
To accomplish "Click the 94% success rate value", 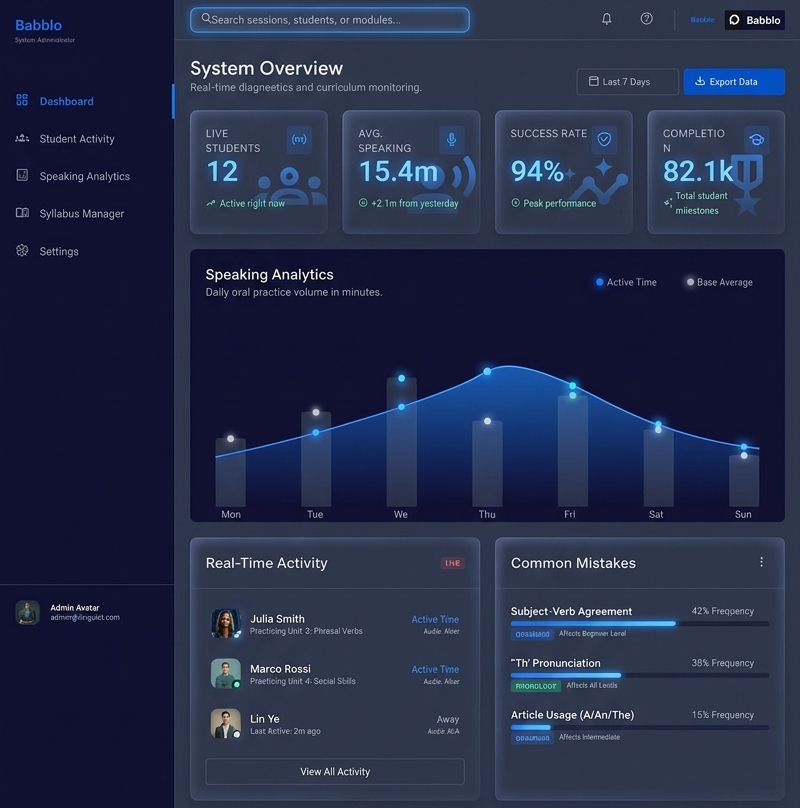I will 537,172.
